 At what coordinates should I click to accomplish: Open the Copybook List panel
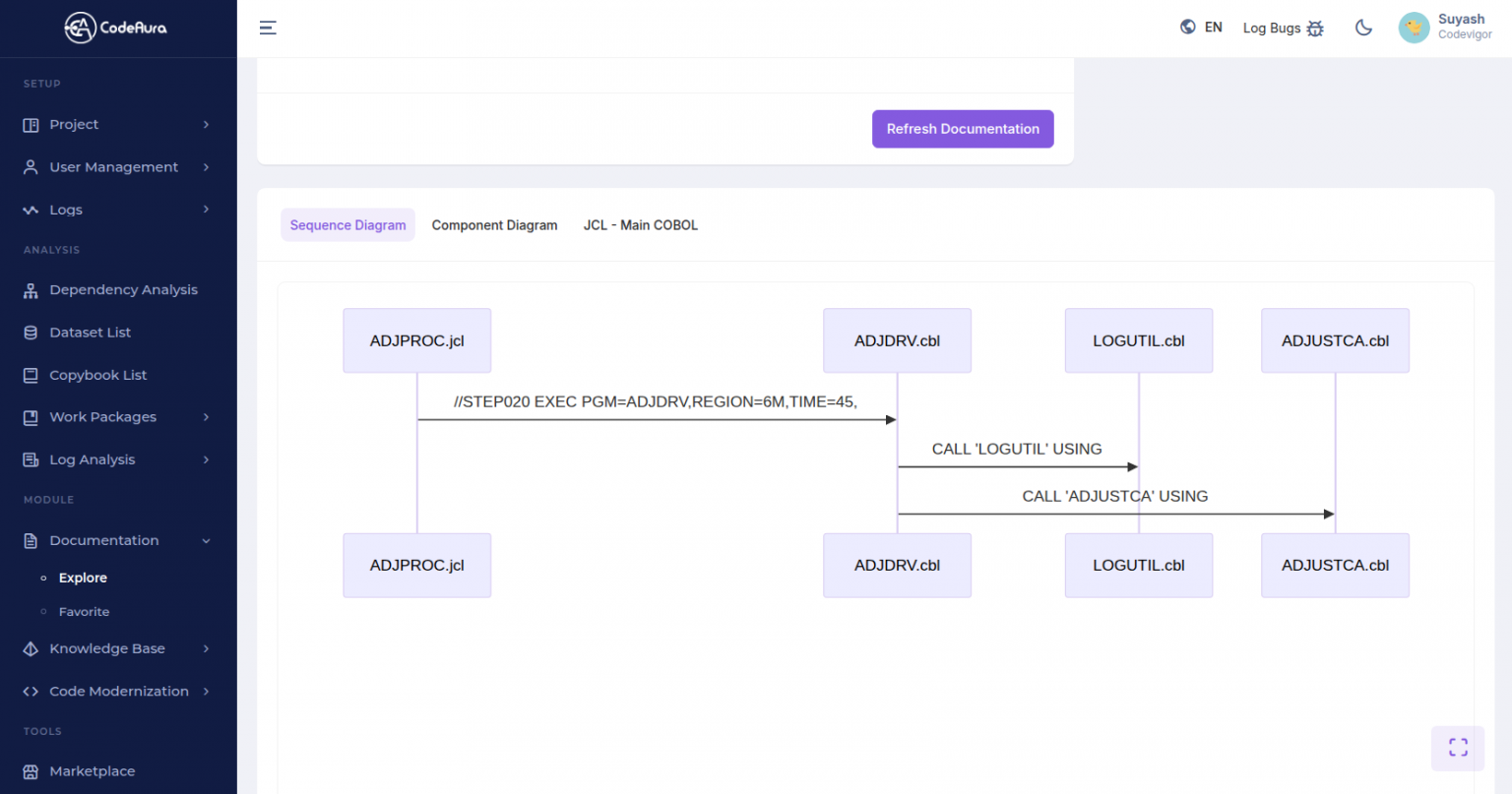pos(98,375)
